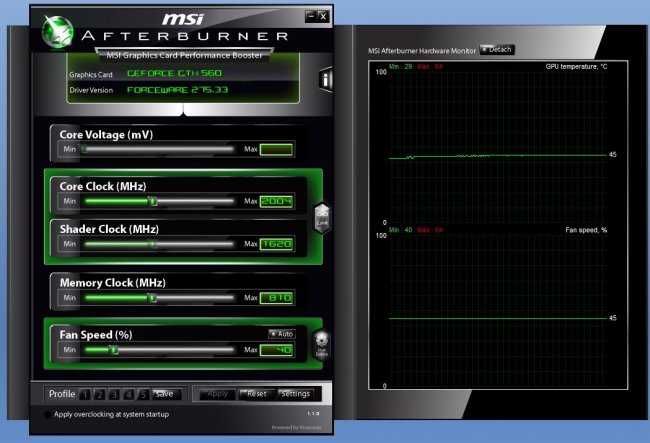Click the Memory Clock slider handle

click(x=153, y=298)
